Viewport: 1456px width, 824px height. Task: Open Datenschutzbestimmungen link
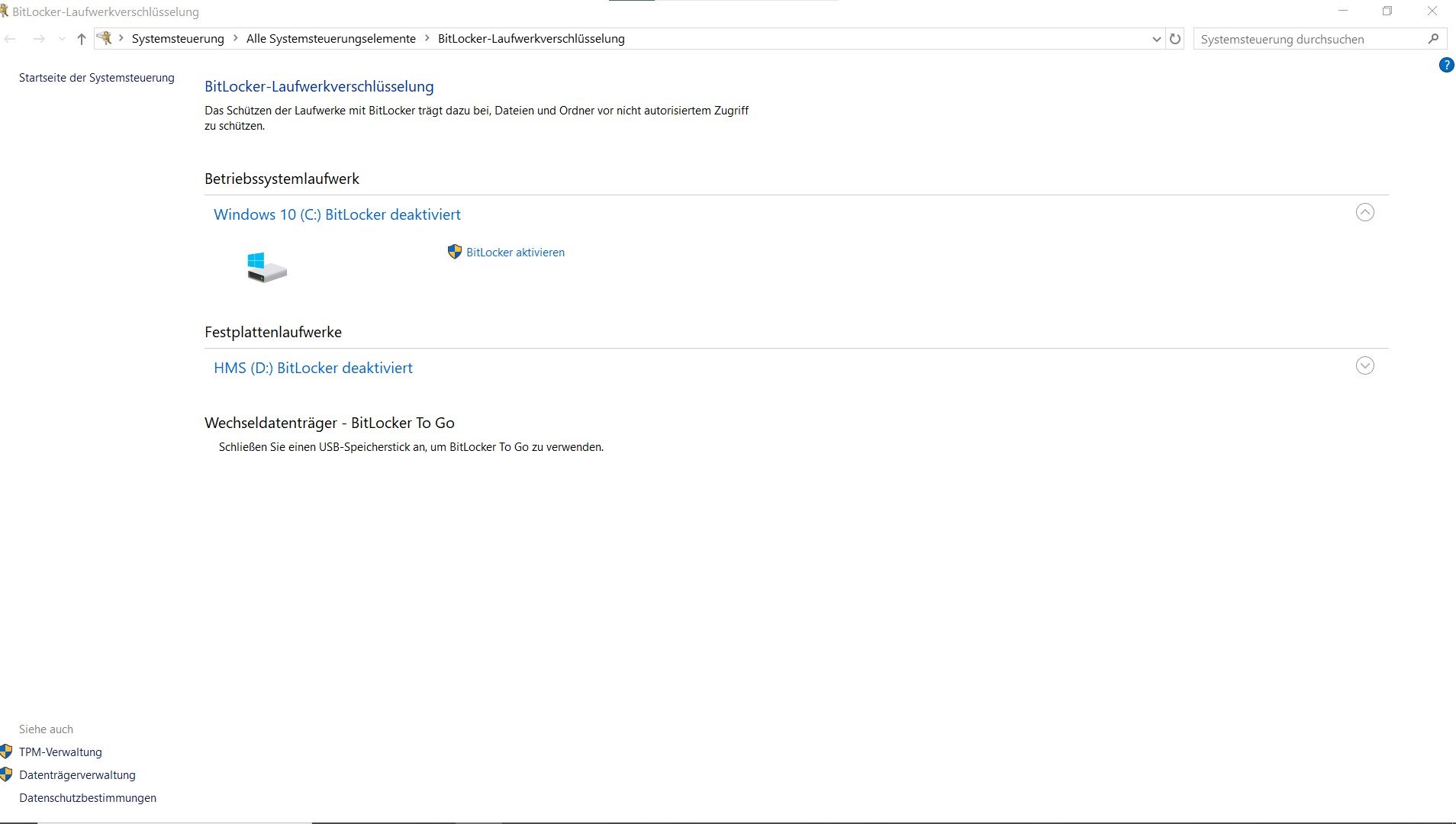click(x=88, y=798)
